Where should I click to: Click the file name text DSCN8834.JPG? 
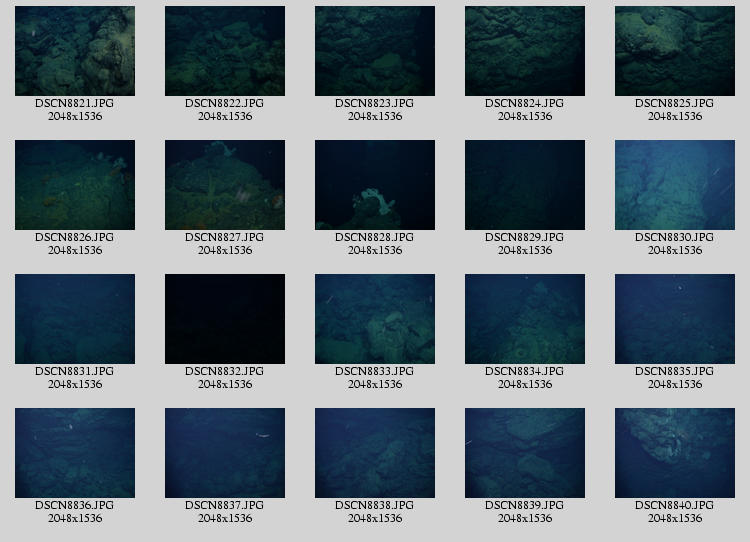[525, 371]
